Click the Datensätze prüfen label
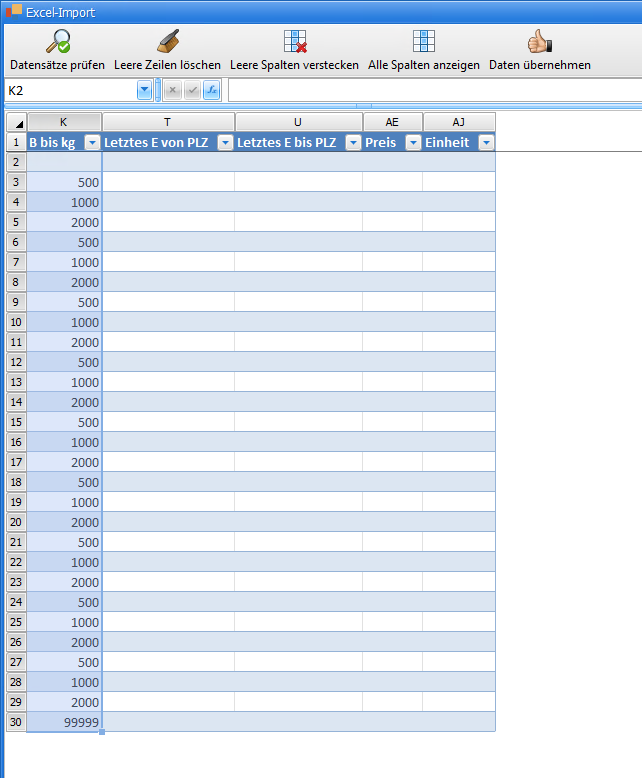The width and height of the screenshot is (642, 778). (58, 65)
